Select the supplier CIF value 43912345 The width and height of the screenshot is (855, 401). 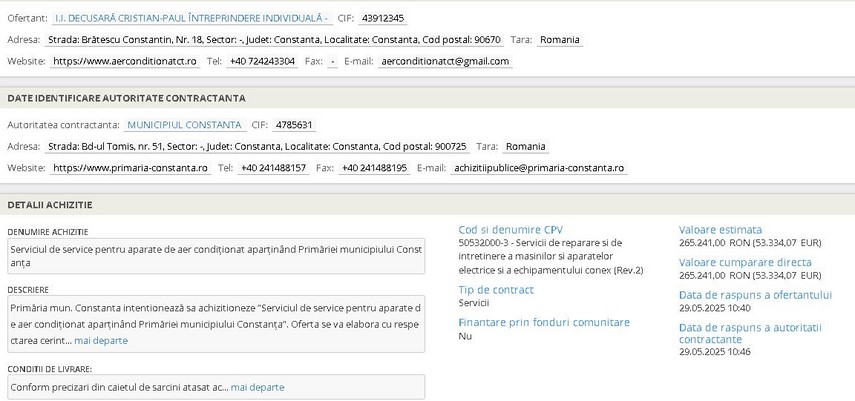tap(383, 18)
